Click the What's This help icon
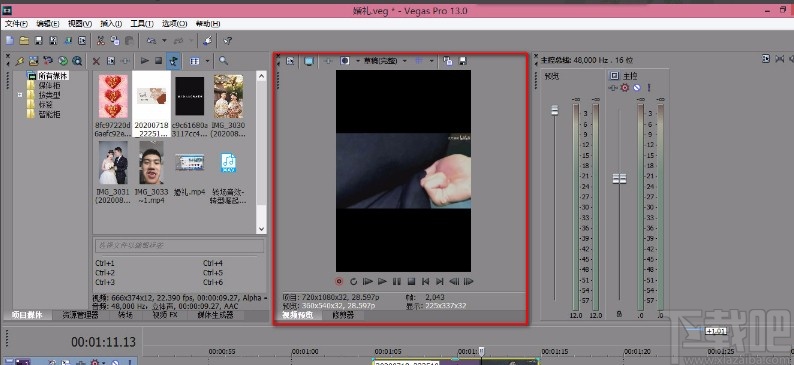 227,40
